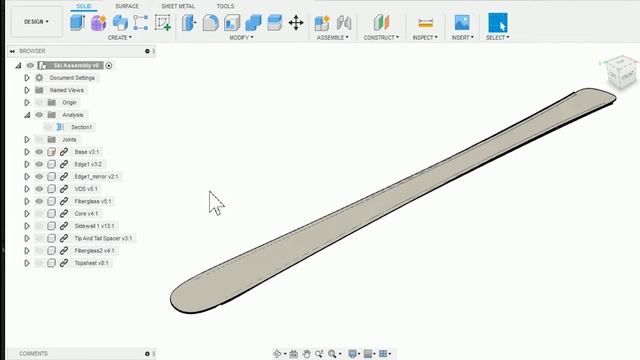Toggle visibility of Ski Assembly root
Viewport: 640px width, 360px height.
(30, 65)
